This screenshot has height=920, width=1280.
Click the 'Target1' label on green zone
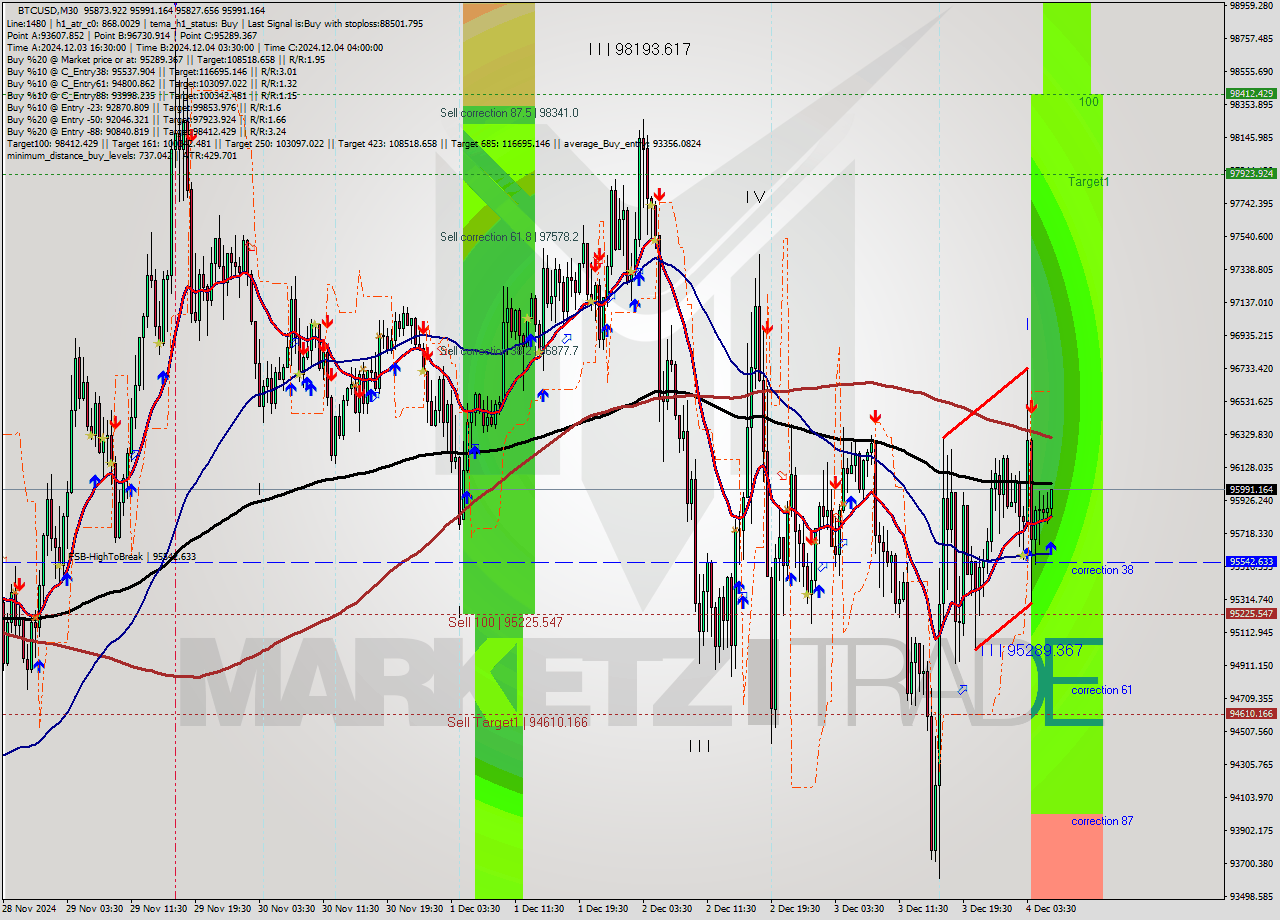(1088, 182)
